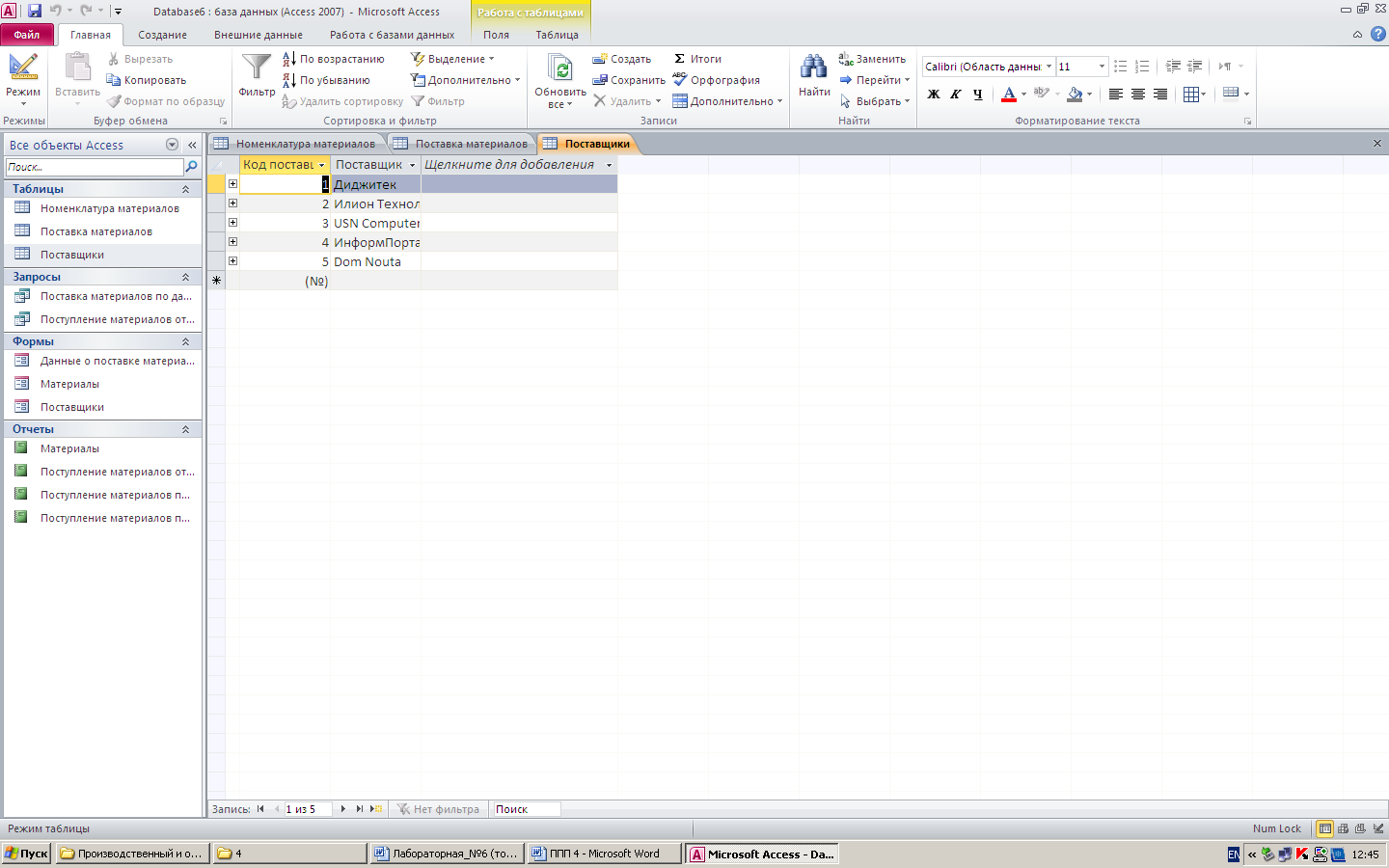Click the search magnifier in navigation pane
The height and width of the screenshot is (868, 1389).
click(191, 167)
